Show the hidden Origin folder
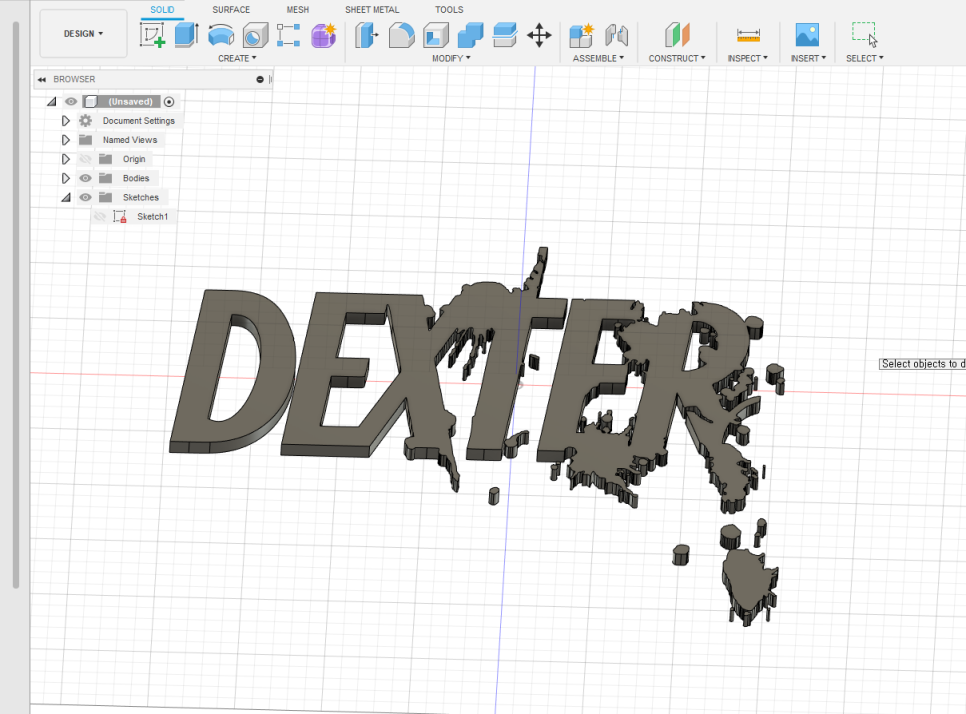The image size is (966, 714). [x=86, y=159]
